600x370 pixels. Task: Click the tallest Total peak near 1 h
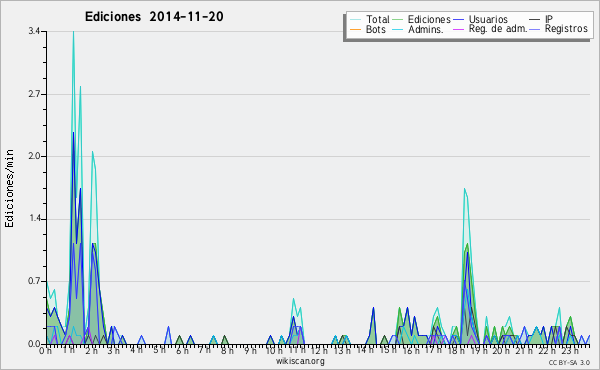tap(73, 32)
